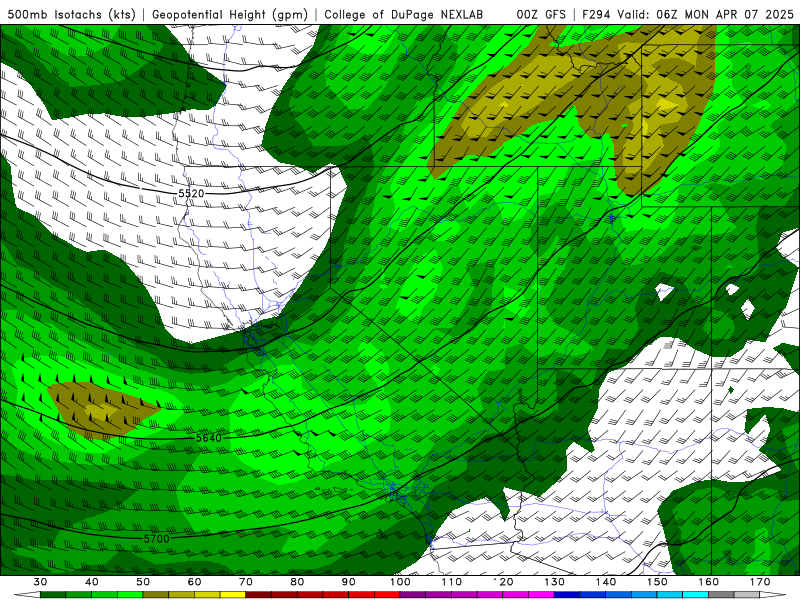
Task: Click the 60 tick label on the colorbar
Action: pos(194,582)
